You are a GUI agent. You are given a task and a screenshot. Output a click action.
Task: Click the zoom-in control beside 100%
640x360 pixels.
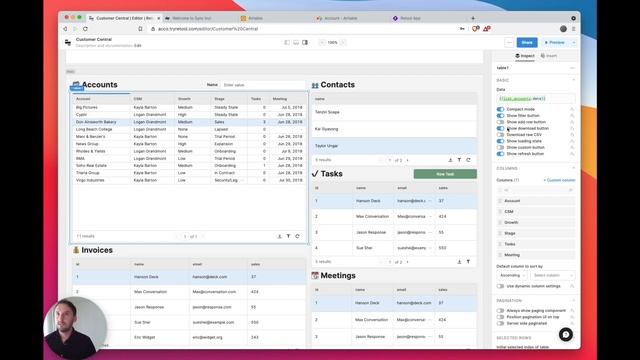[343, 42]
